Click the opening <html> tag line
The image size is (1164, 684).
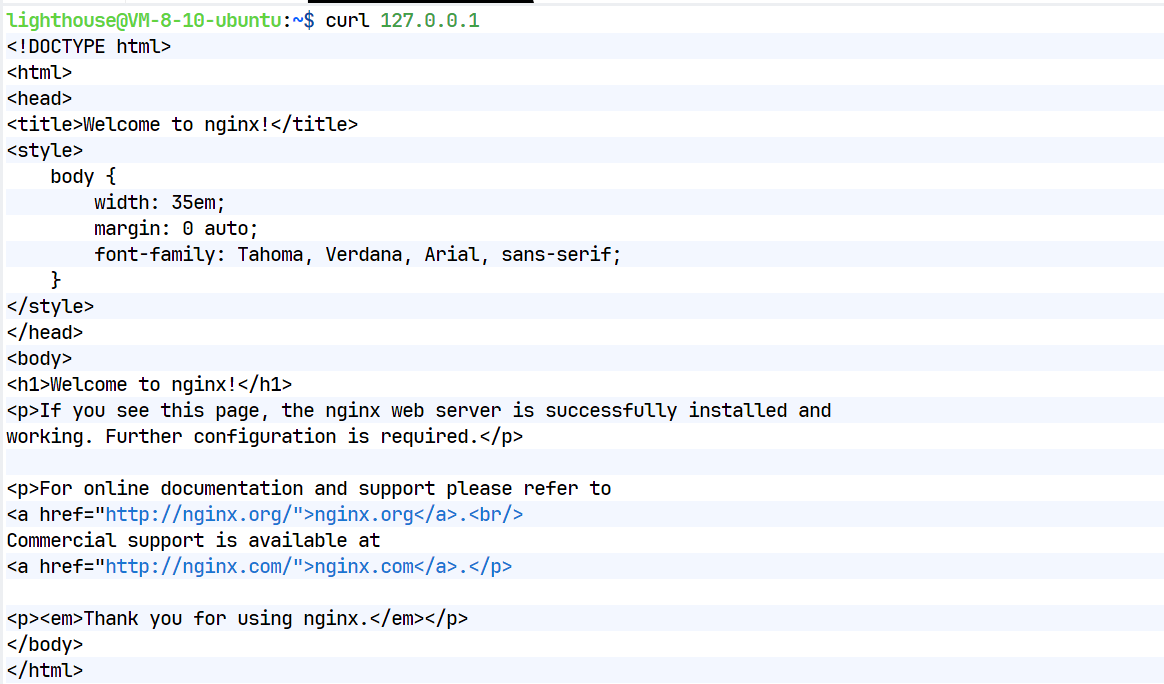coord(39,73)
